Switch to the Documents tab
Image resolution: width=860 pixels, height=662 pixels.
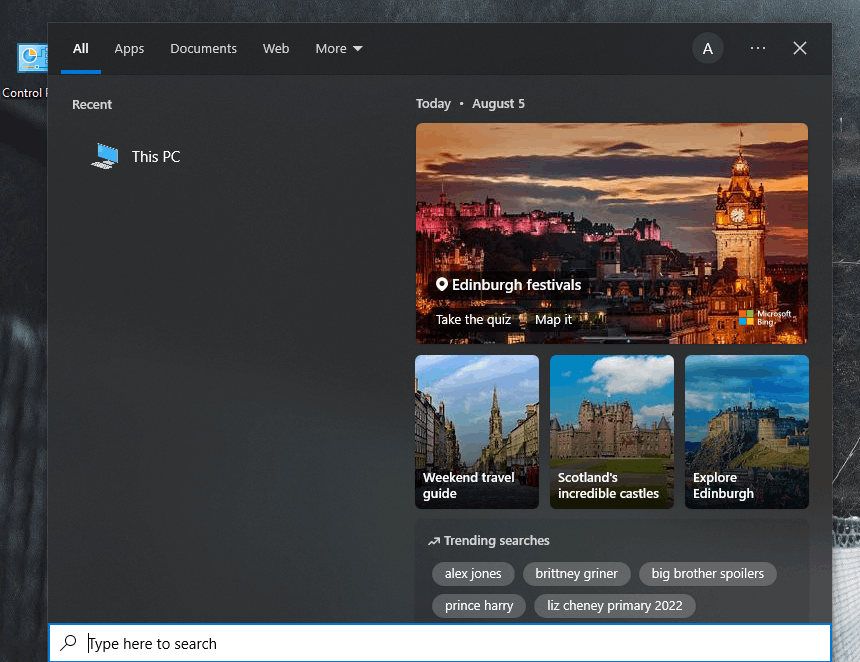pos(203,48)
